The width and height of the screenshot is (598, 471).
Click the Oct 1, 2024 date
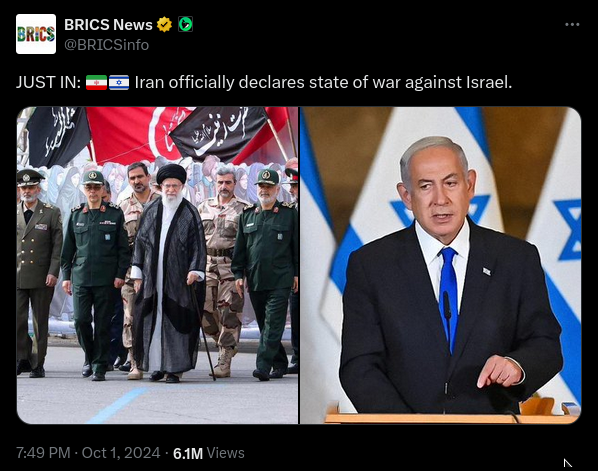121,453
